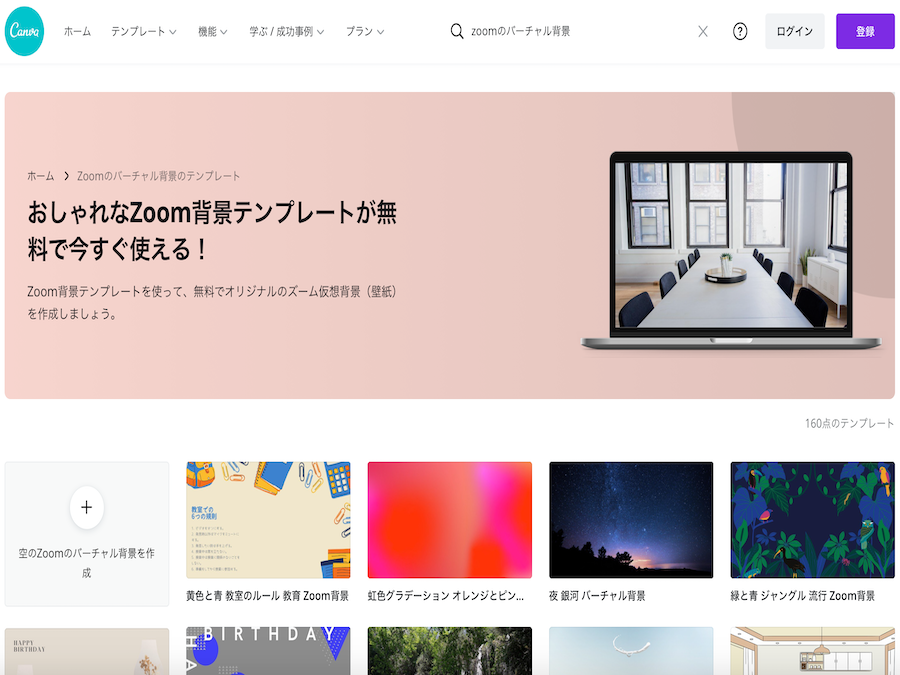Click the plus icon for blank Zoom background
This screenshot has width=900, height=675.
[86, 508]
